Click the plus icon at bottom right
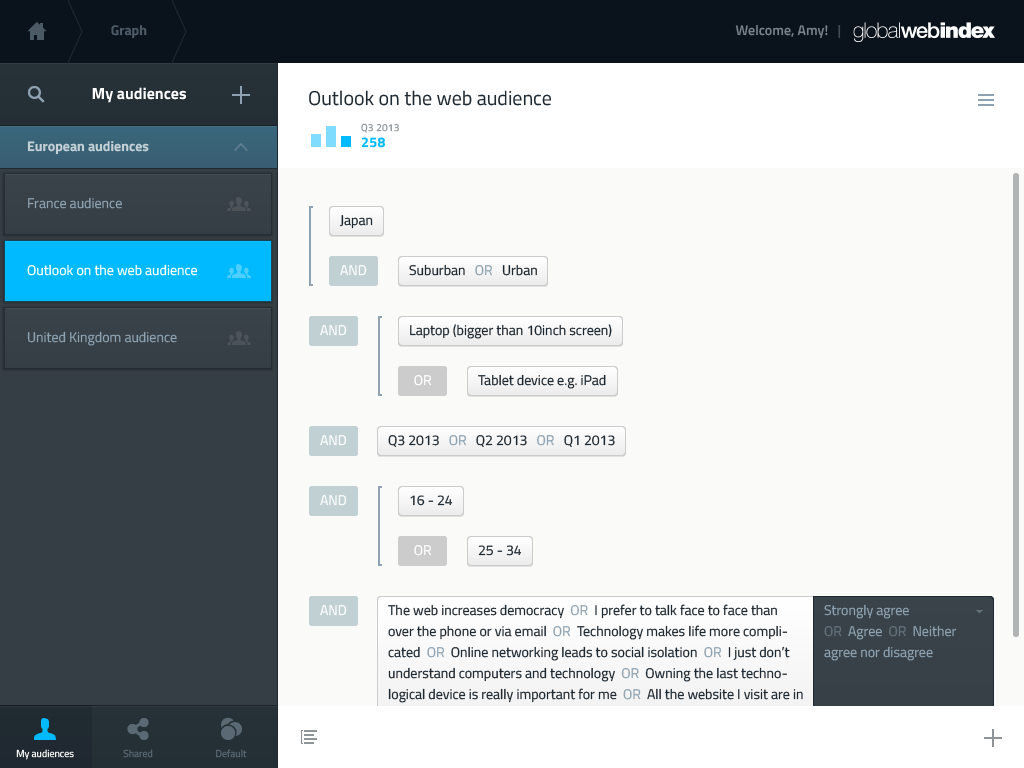Screen dimensions: 1024x768 click(x=992, y=738)
